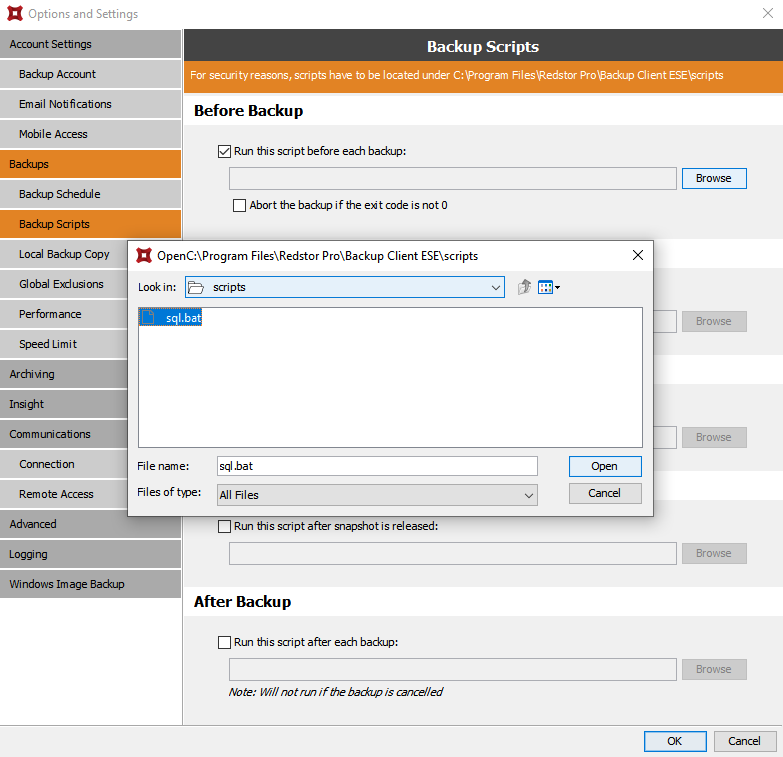Open Email Notifications page
783x757 pixels.
pos(90,104)
